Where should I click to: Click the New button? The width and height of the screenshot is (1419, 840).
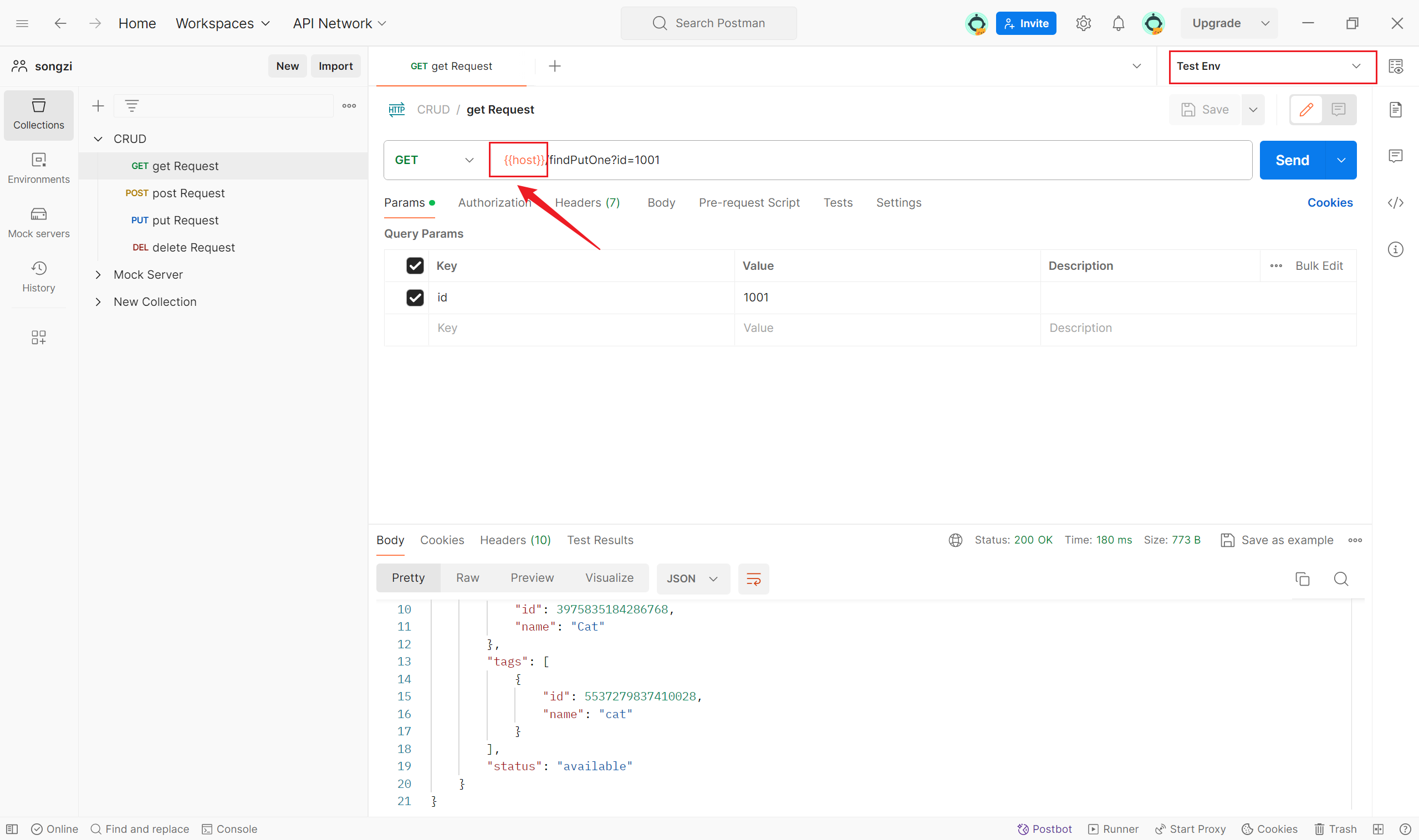pyautogui.click(x=288, y=66)
